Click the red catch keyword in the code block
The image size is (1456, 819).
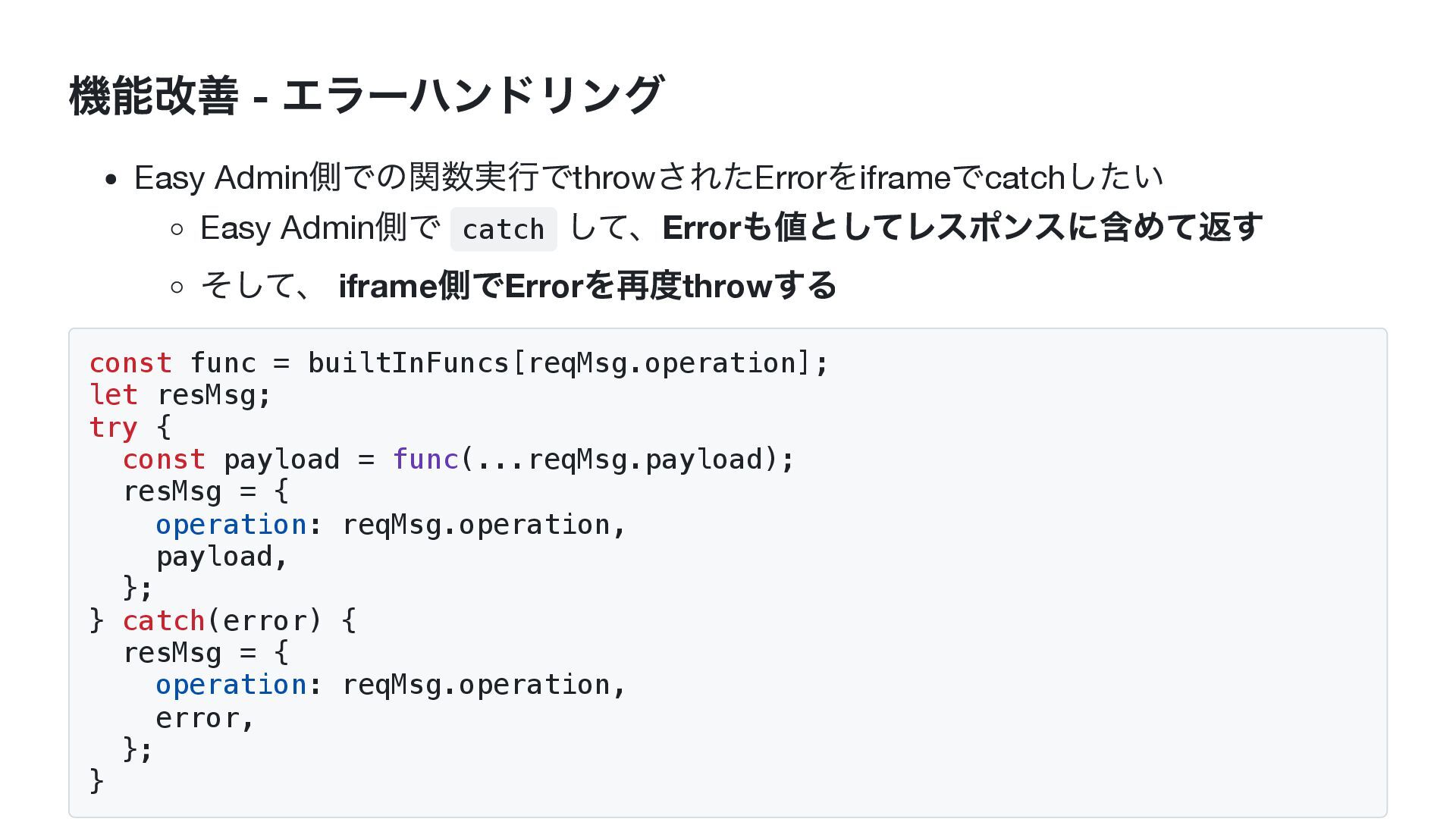(x=164, y=620)
